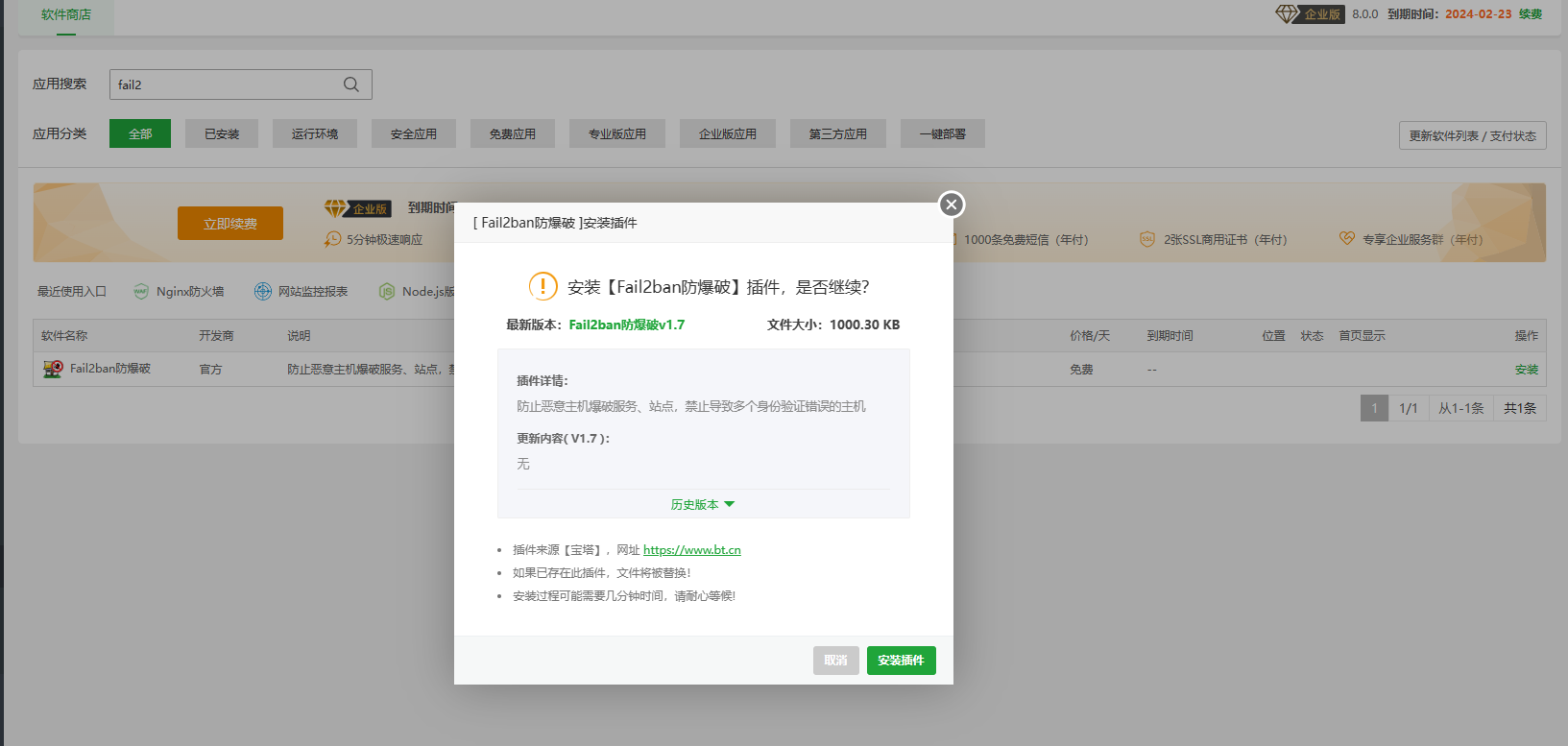Image resolution: width=1568 pixels, height=746 pixels.
Task: Click the enterprise diamond icon in header
Action: pos(1287,13)
